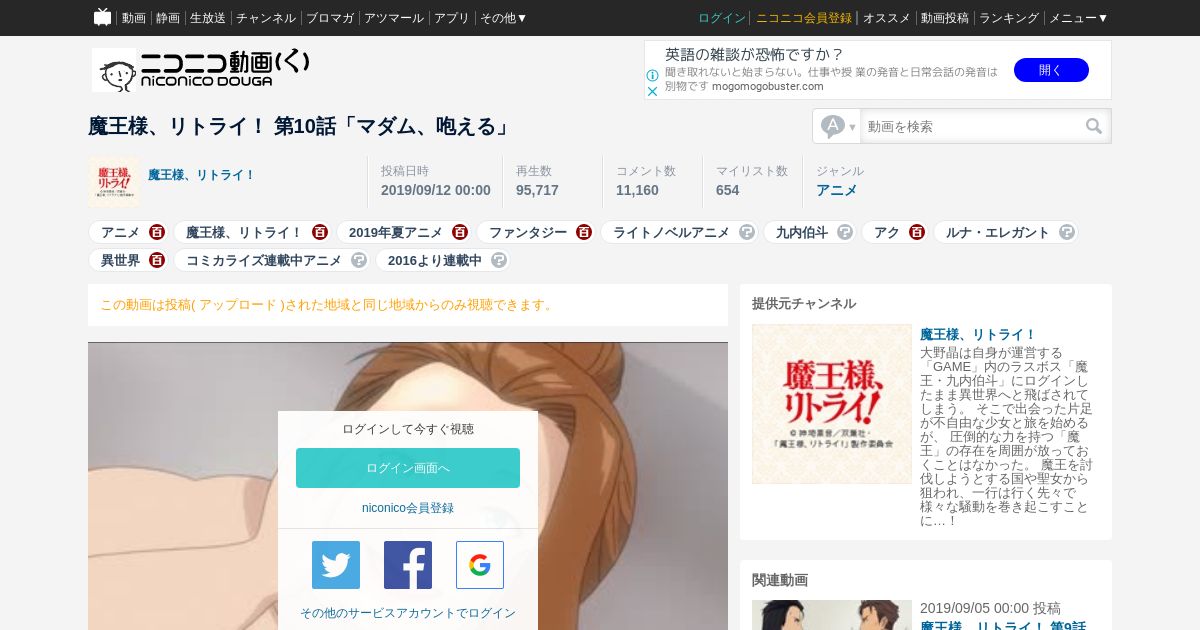This screenshot has height=630, width=1200.
Task: Select the ファンタジー tag
Action: tap(528, 232)
